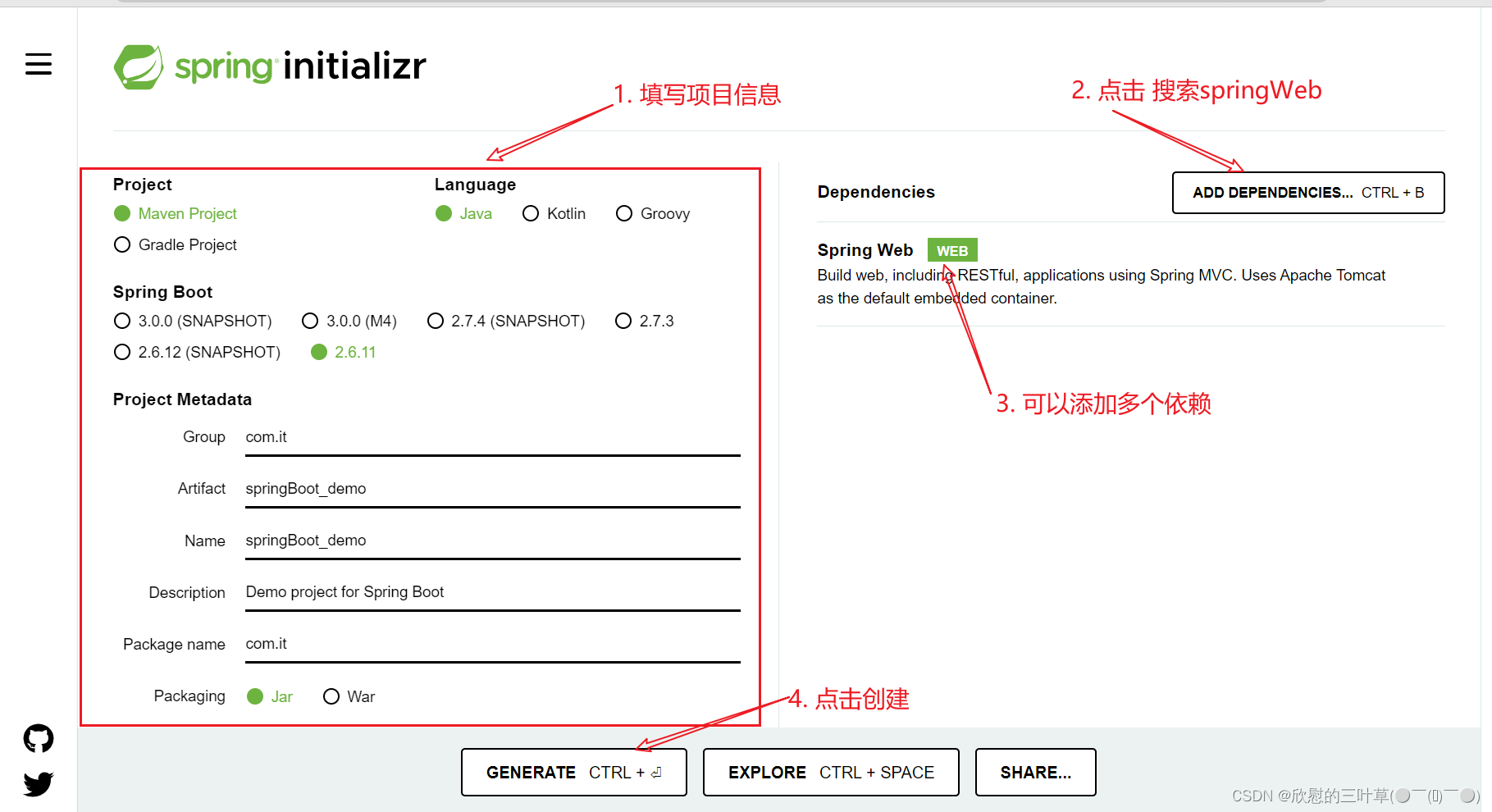Open the GitHub link icon

39,739
